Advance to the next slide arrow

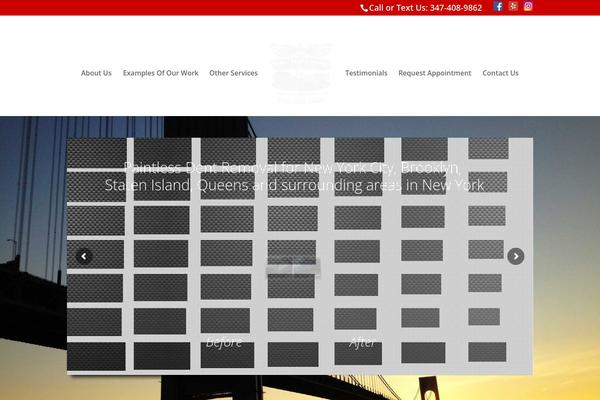(x=515, y=256)
